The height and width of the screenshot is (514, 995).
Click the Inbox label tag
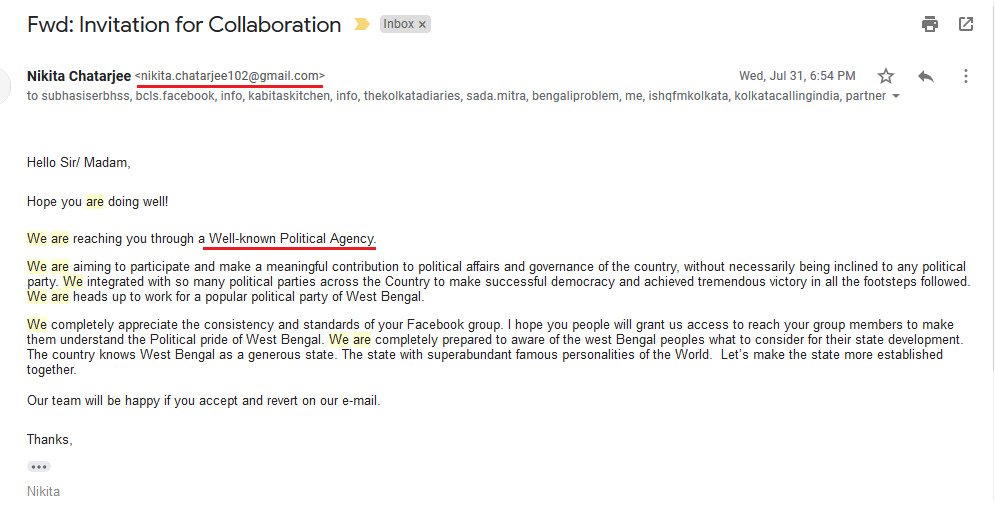398,24
